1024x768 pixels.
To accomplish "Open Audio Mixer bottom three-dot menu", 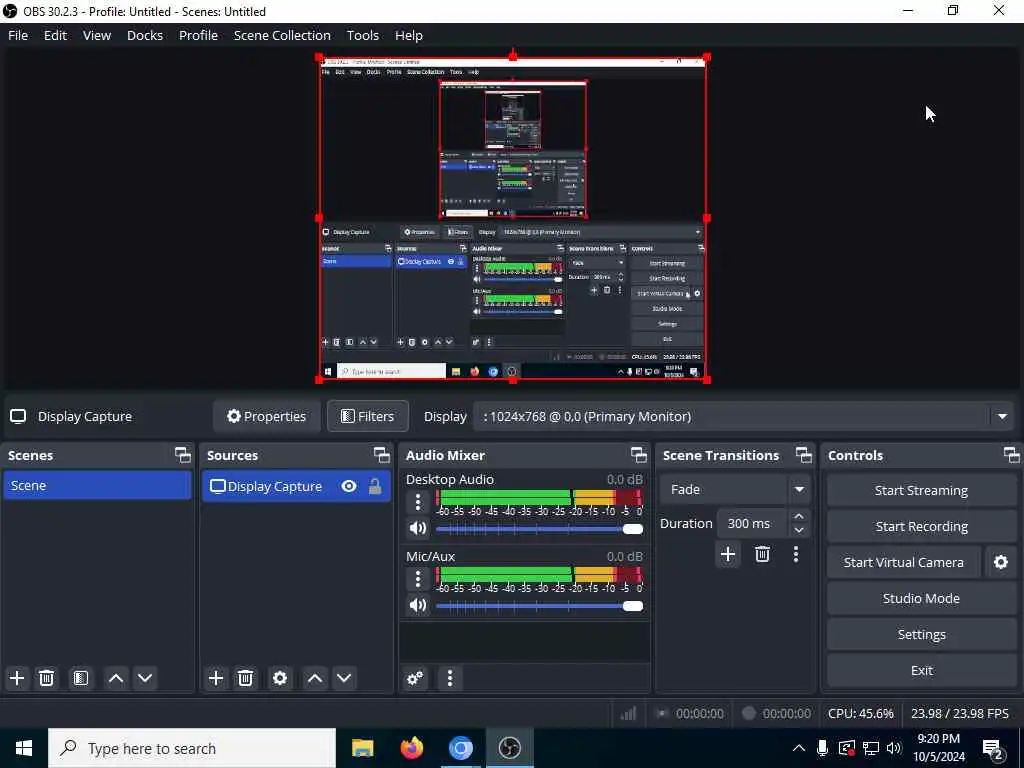I will [x=450, y=678].
